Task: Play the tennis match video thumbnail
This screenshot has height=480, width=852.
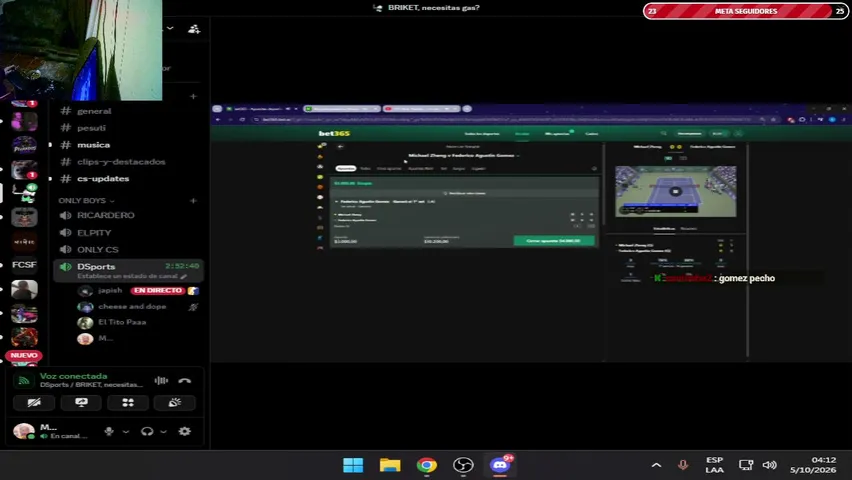Action: coord(675,191)
